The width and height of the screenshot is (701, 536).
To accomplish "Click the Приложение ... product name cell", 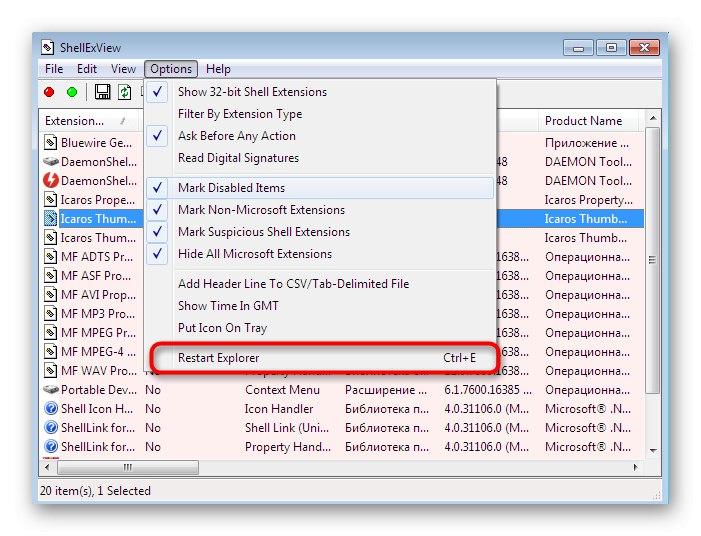I will [587, 143].
